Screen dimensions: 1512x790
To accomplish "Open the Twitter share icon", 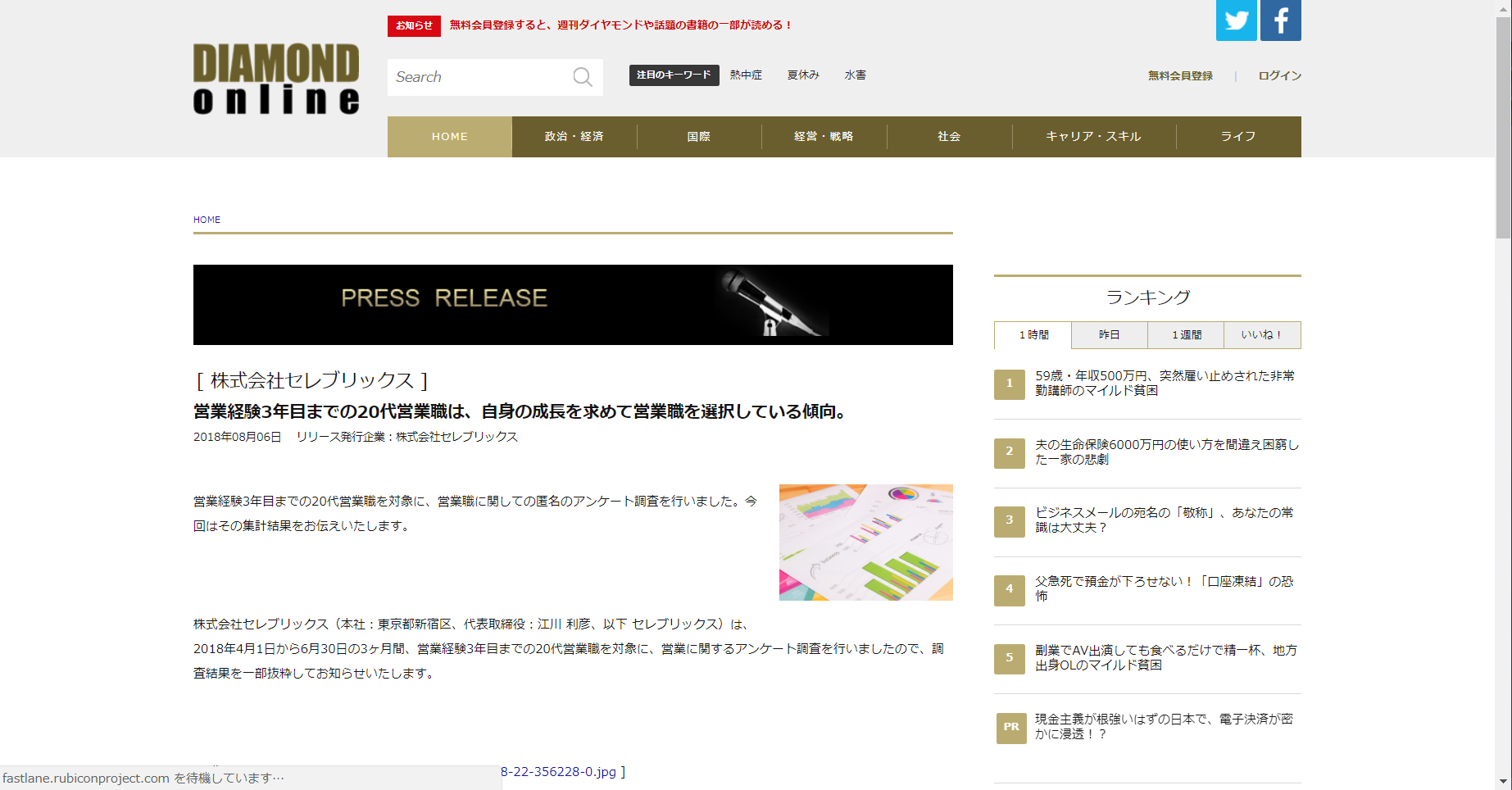I will coord(1236,20).
